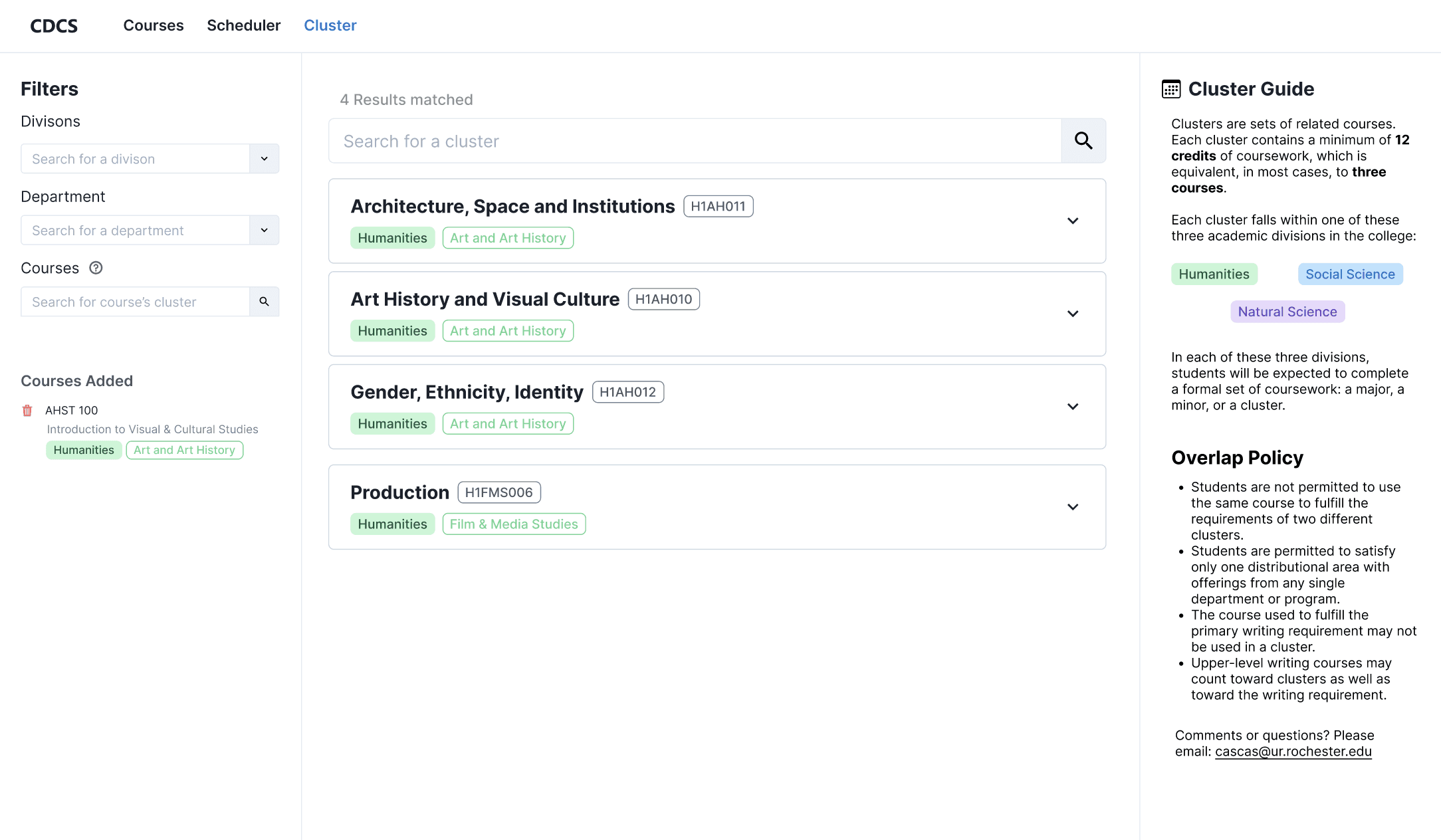The height and width of the screenshot is (840, 1441).
Task: Expand the Production cluster card
Action: pyautogui.click(x=1072, y=507)
